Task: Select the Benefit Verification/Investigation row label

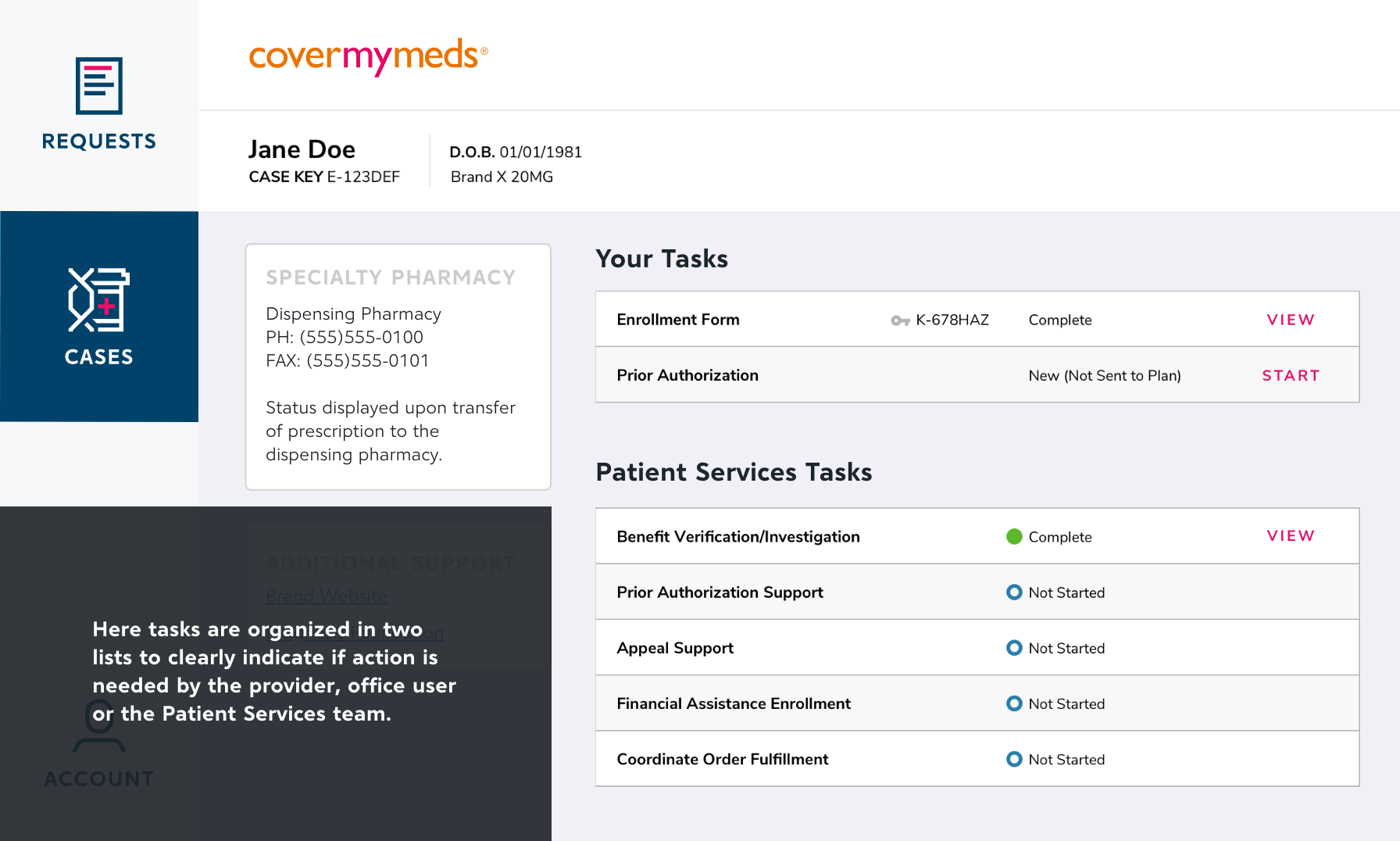Action: [x=738, y=536]
